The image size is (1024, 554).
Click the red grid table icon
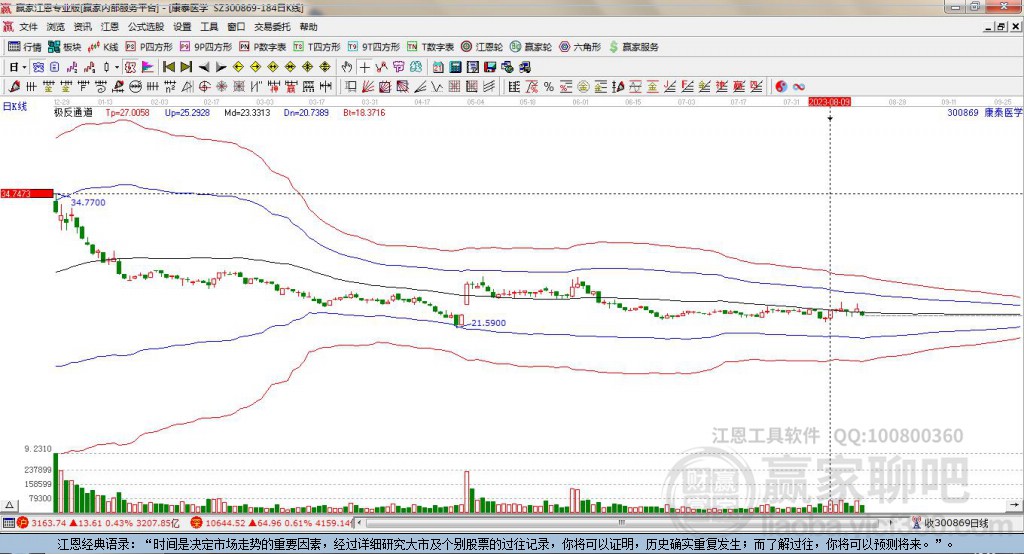coord(454,86)
